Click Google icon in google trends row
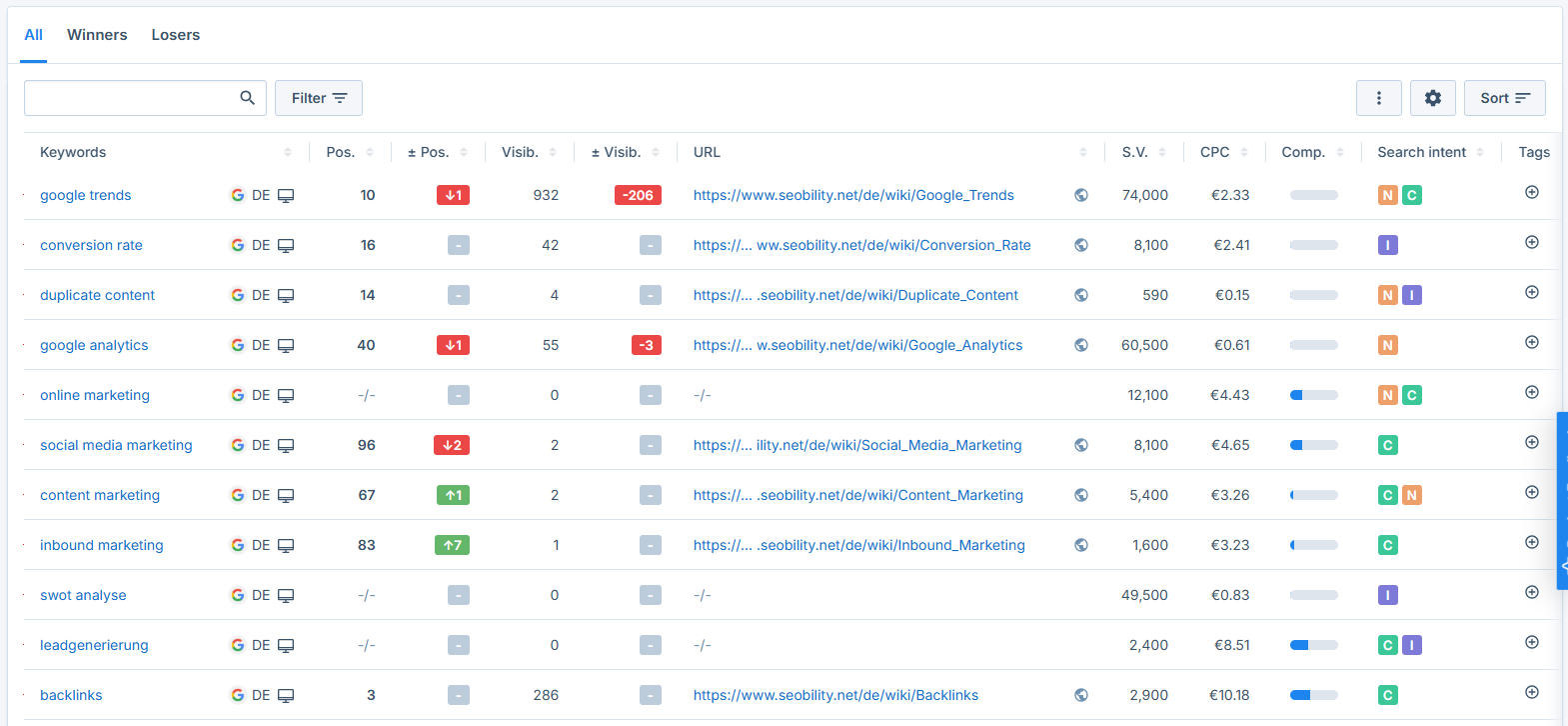The width and height of the screenshot is (1568, 726). tap(238, 195)
